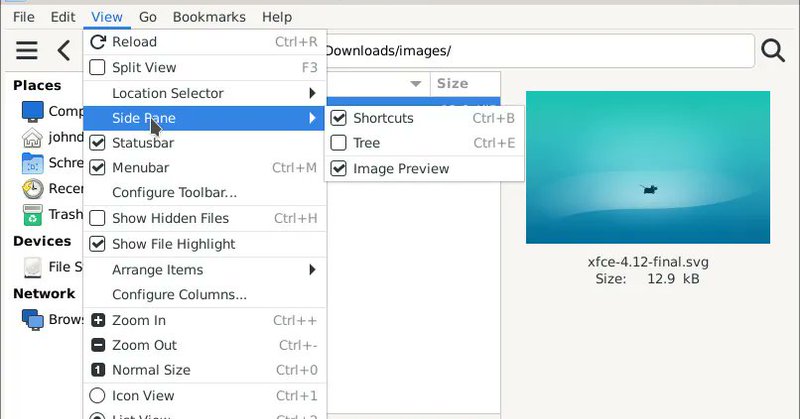The image size is (800, 419).
Task: Toggle Show Hidden Files checkbox
Action: click(x=97, y=218)
